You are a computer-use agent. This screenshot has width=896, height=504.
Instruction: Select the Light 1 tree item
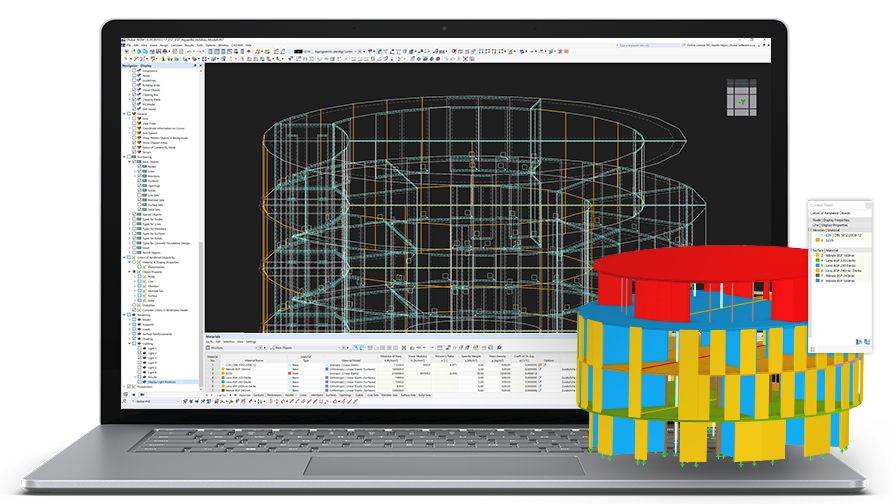pyautogui.click(x=152, y=349)
